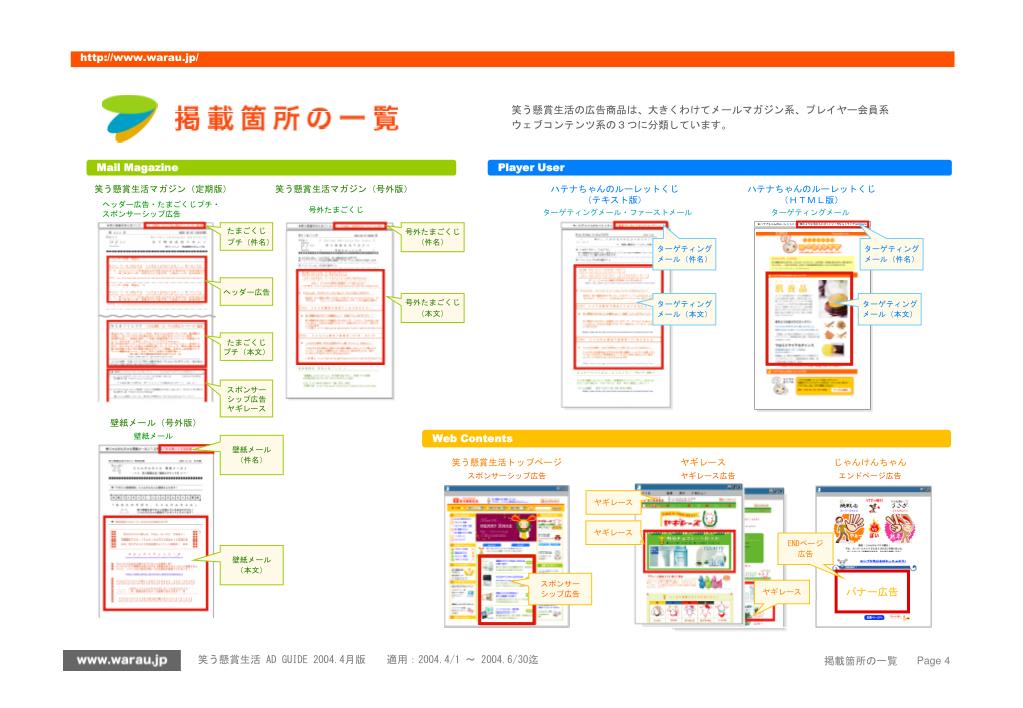Click the スポンサーシップ広告 callout on top page screenshot
Image resolution: width=1023 pixels, height=708 pixels.
coord(560,589)
